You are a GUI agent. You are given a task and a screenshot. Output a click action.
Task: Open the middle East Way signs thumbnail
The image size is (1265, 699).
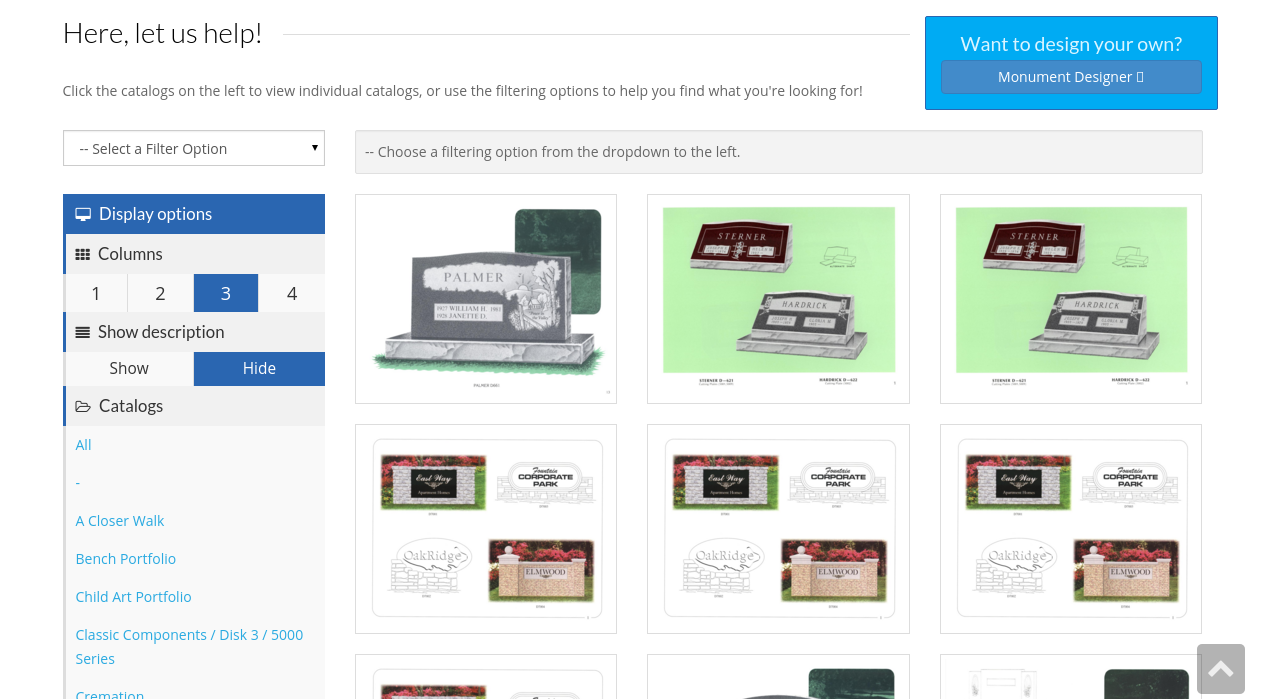[x=778, y=529]
